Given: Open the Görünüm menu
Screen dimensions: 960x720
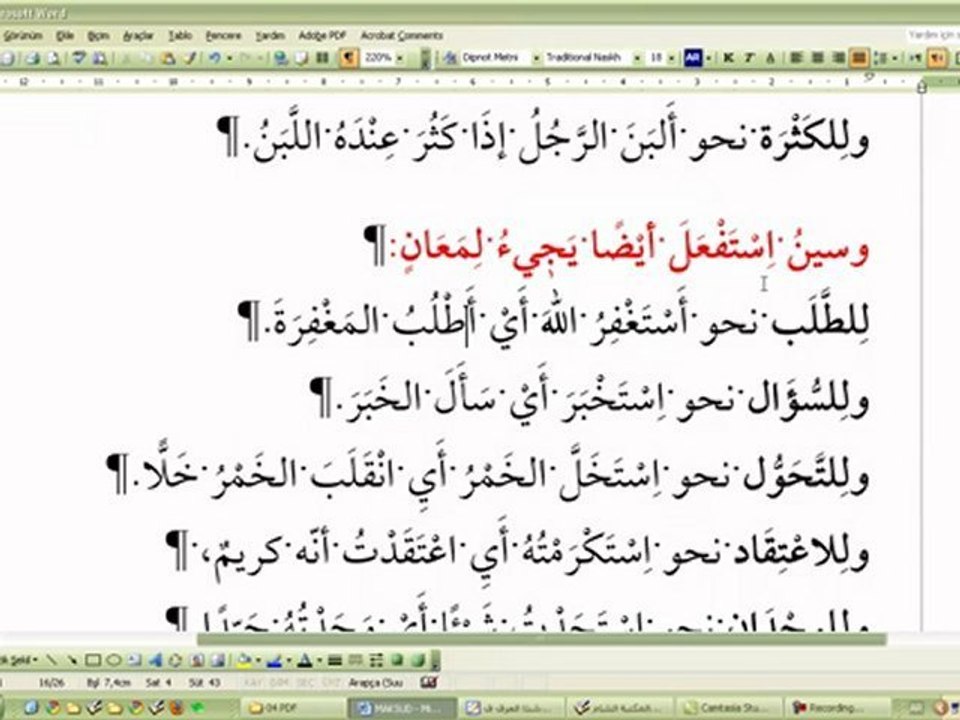Looking at the screenshot, I should [23, 36].
